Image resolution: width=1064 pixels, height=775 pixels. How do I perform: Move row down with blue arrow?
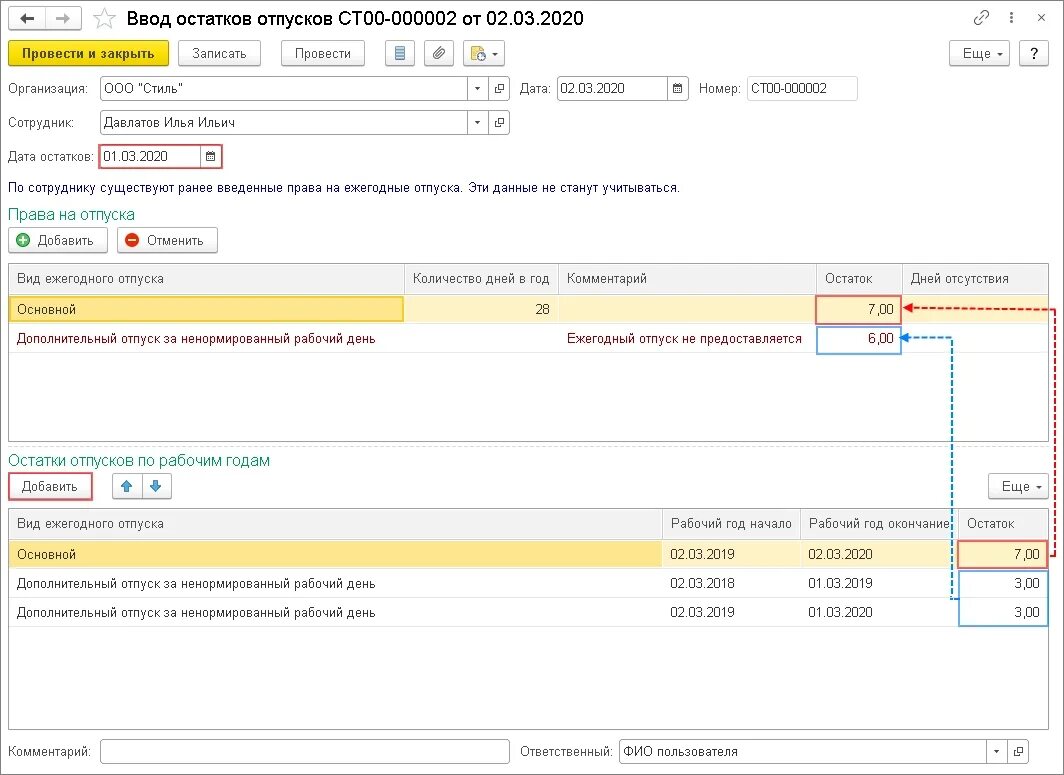pos(156,487)
